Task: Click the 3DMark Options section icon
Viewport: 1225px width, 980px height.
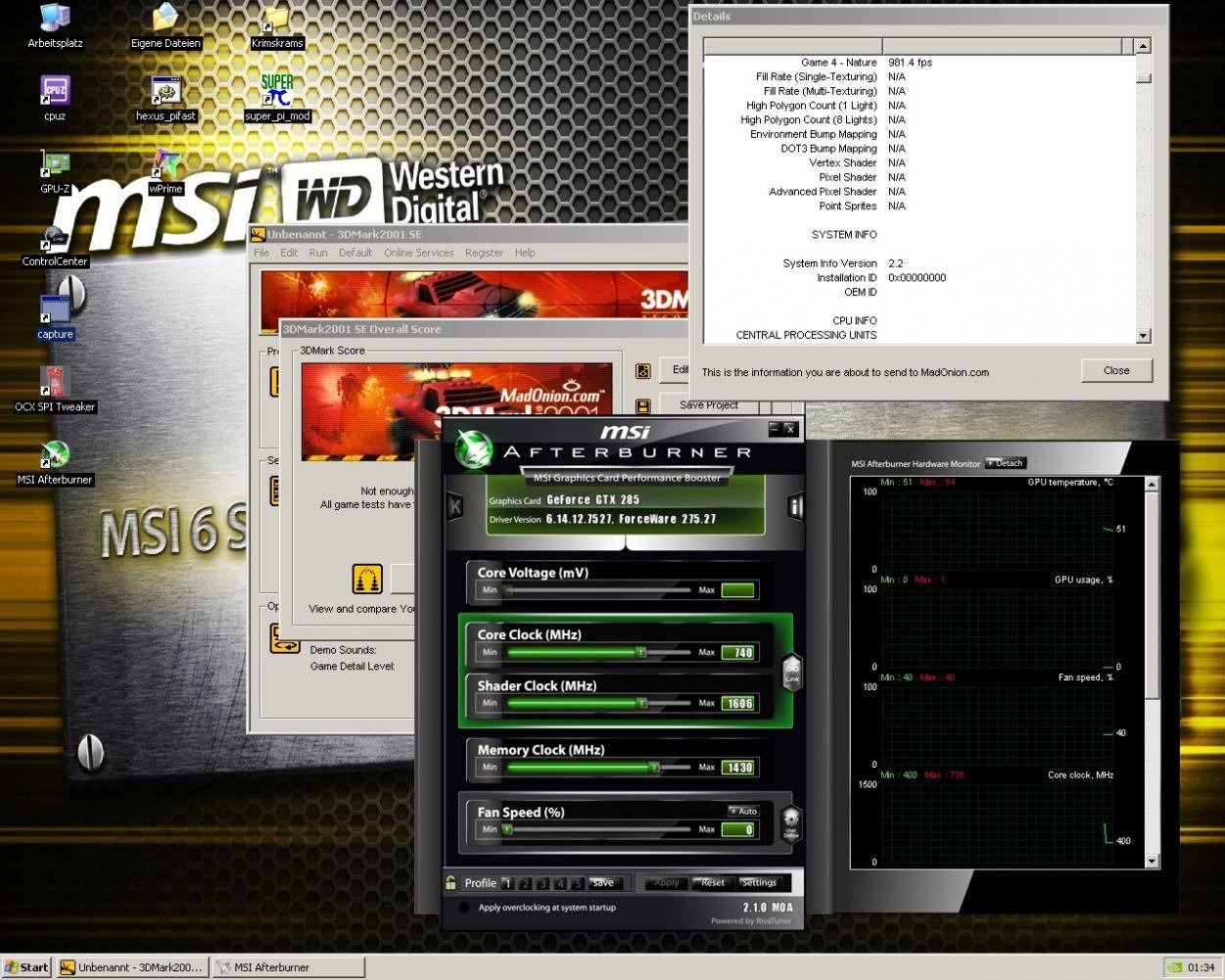Action: click(x=284, y=638)
